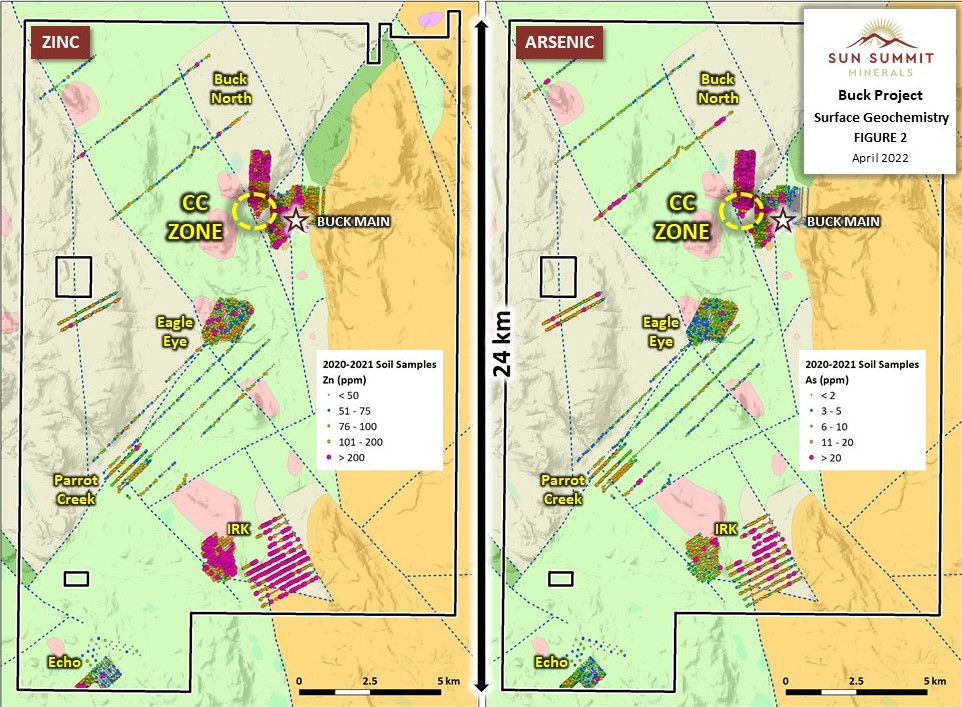This screenshot has width=962, height=707.
Task: Click 'CC ZONE' text on the Zinc map
Action: click(x=196, y=217)
